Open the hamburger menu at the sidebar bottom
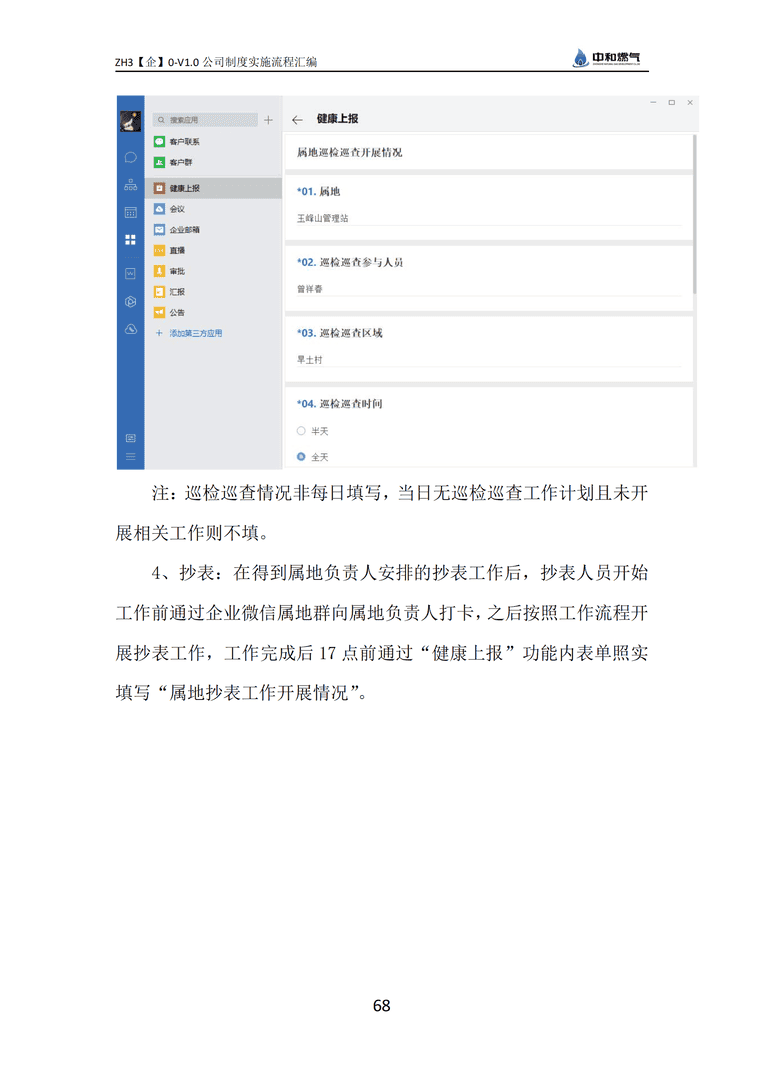Viewport: 764px width, 1080px height. click(x=130, y=457)
